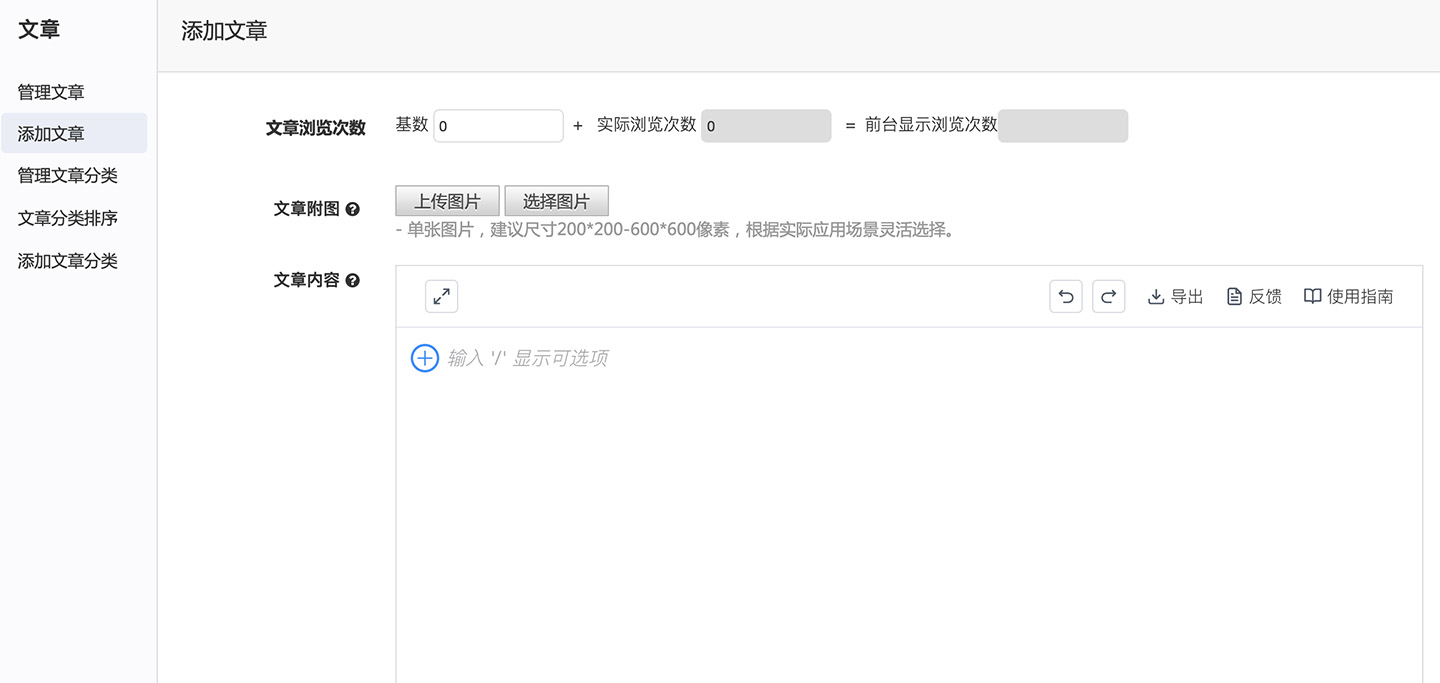Click the 实际浏览次数 disabled field
1440x683 pixels.
(766, 126)
